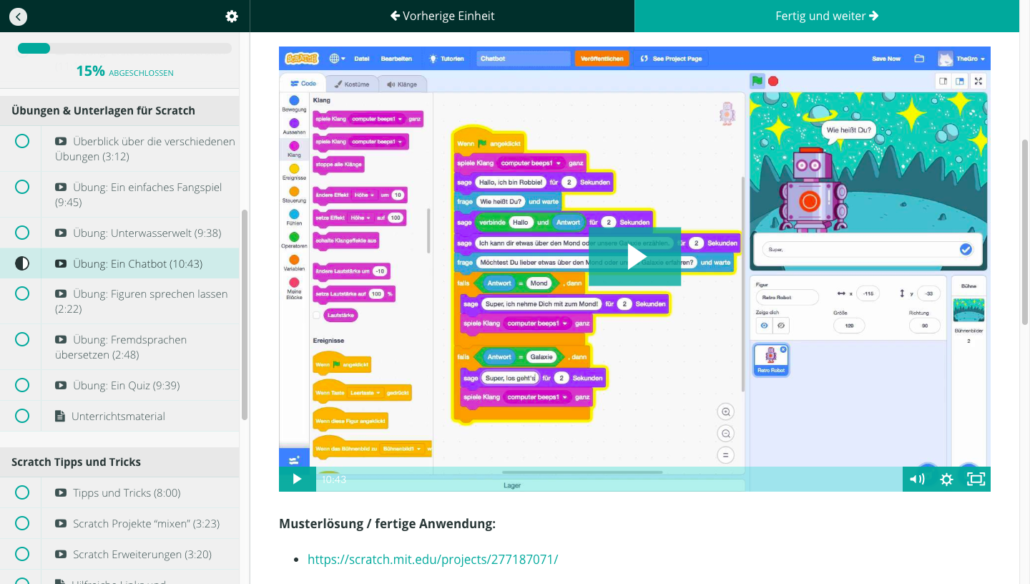This screenshot has height=584, width=1030.
Task: Toggle completion circle for 'Unterwasserwelt' lesson
Action: 22,233
